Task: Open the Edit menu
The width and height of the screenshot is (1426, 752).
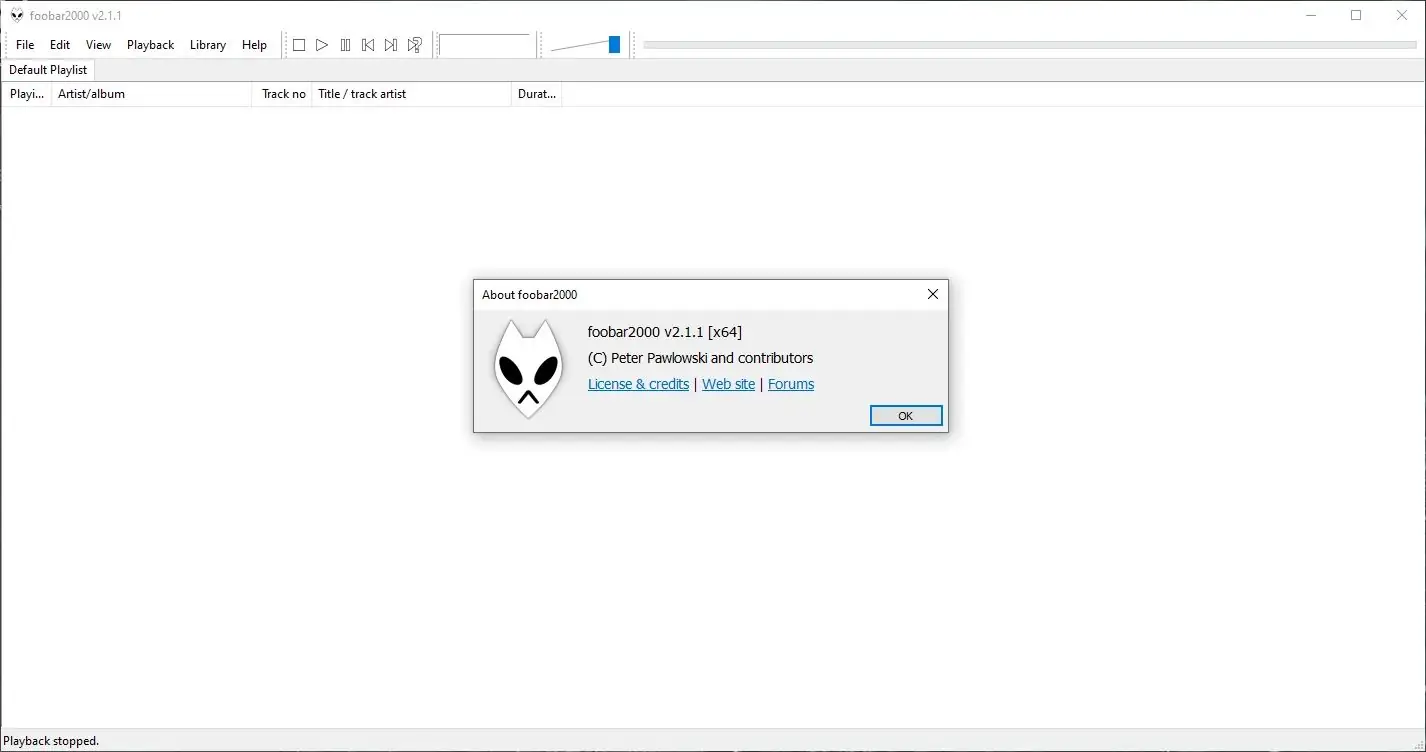Action: coord(60,45)
